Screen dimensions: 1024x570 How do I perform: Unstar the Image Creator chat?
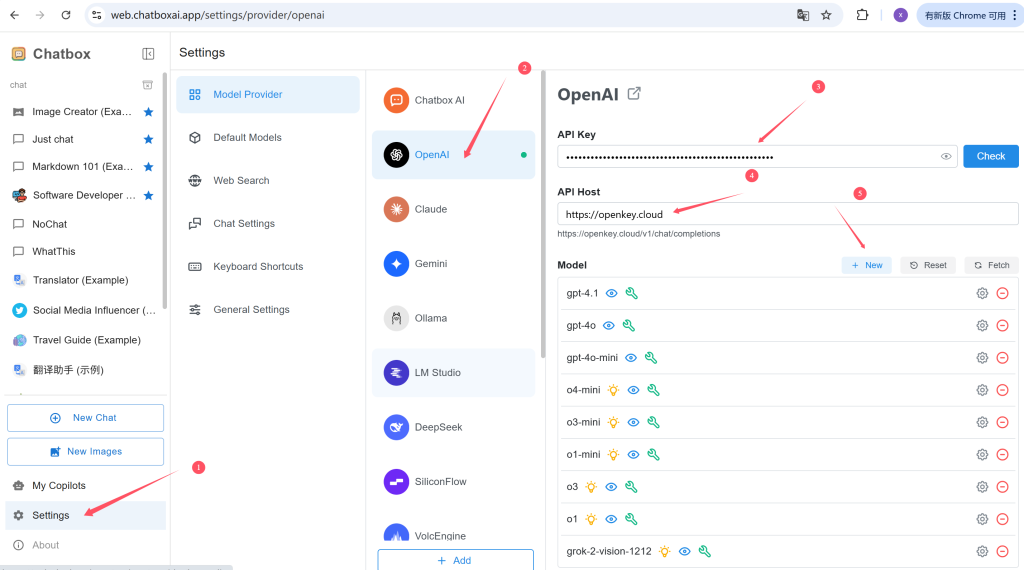tap(148, 112)
